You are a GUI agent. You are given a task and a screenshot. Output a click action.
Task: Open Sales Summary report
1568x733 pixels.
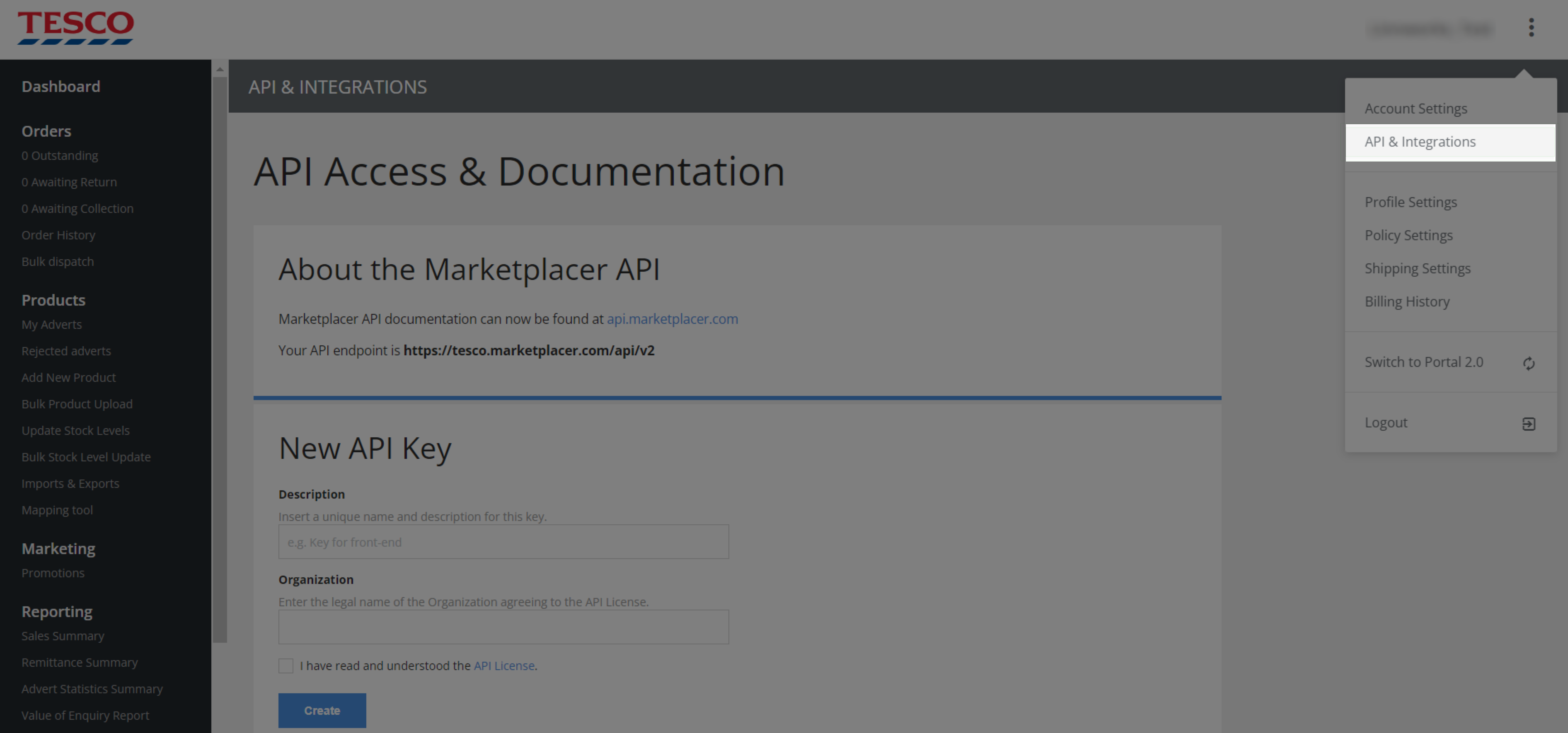pyautogui.click(x=63, y=636)
